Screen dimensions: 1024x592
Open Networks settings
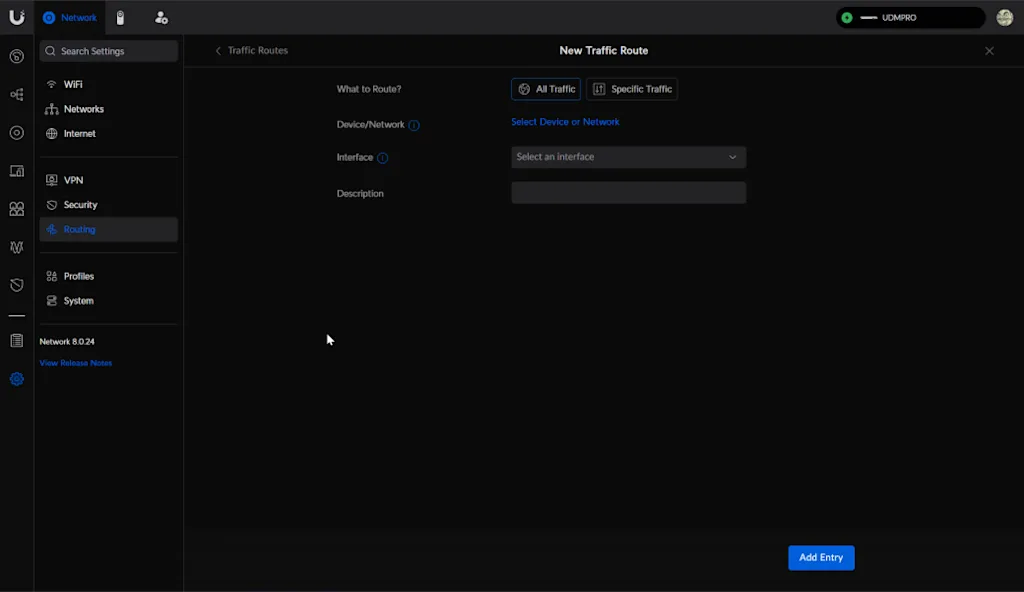[108, 109]
